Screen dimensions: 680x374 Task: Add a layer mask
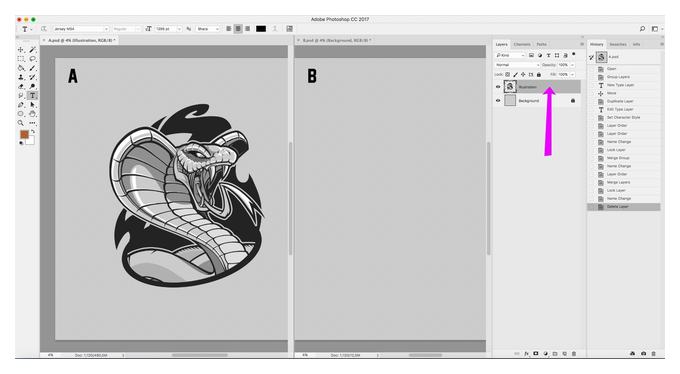(536, 354)
